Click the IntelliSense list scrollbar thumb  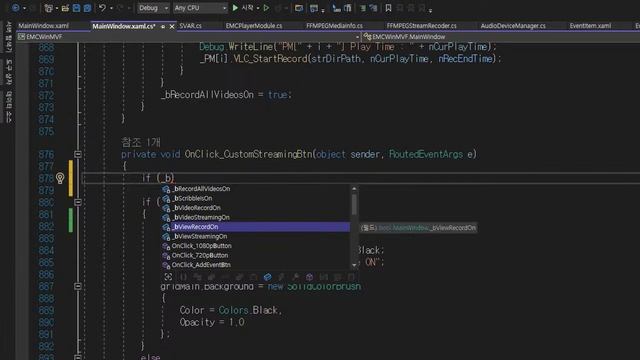point(354,204)
